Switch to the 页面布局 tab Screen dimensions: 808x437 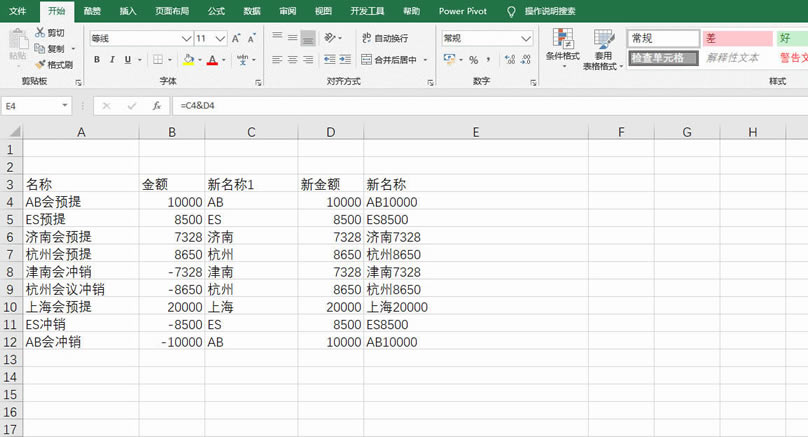172,11
